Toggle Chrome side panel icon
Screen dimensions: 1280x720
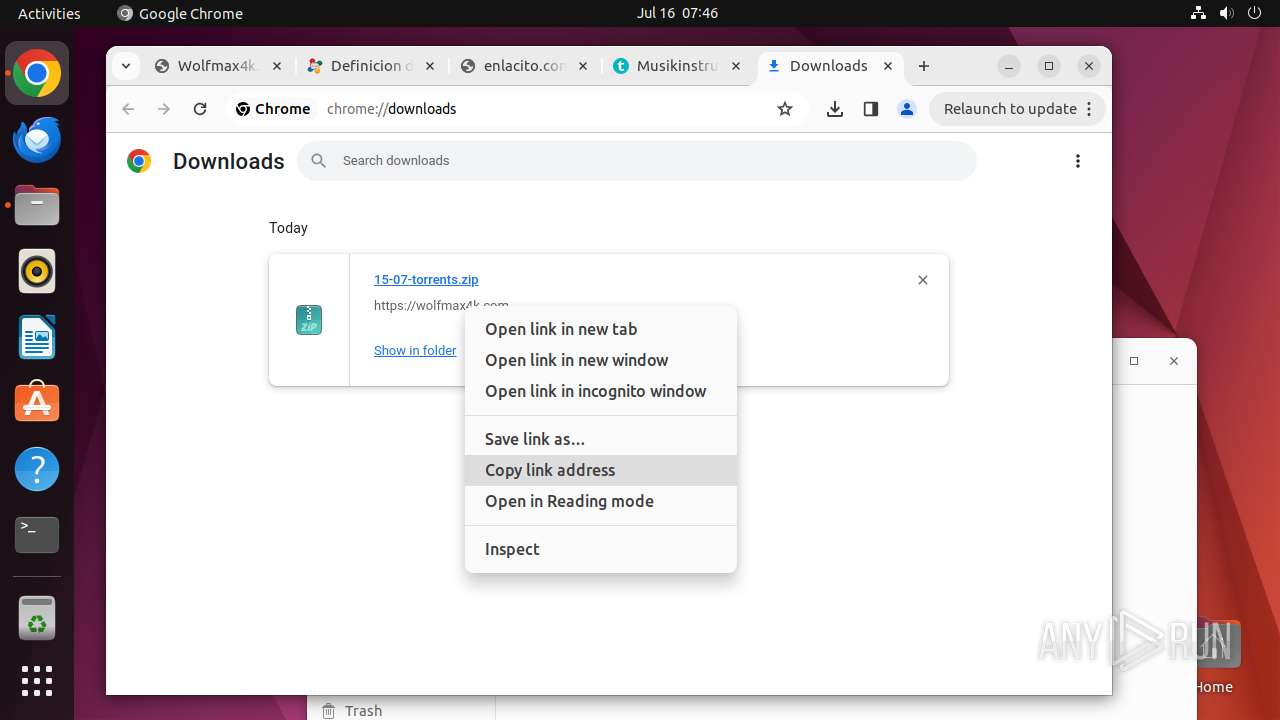tap(871, 109)
